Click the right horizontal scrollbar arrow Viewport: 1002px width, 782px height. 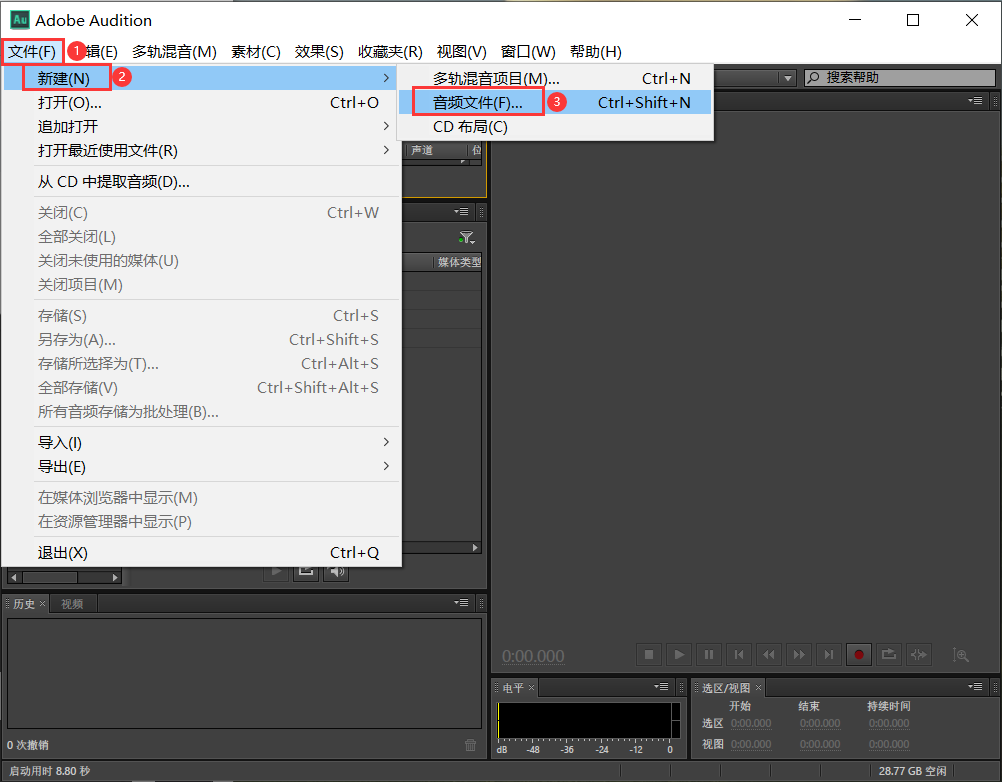pos(115,578)
